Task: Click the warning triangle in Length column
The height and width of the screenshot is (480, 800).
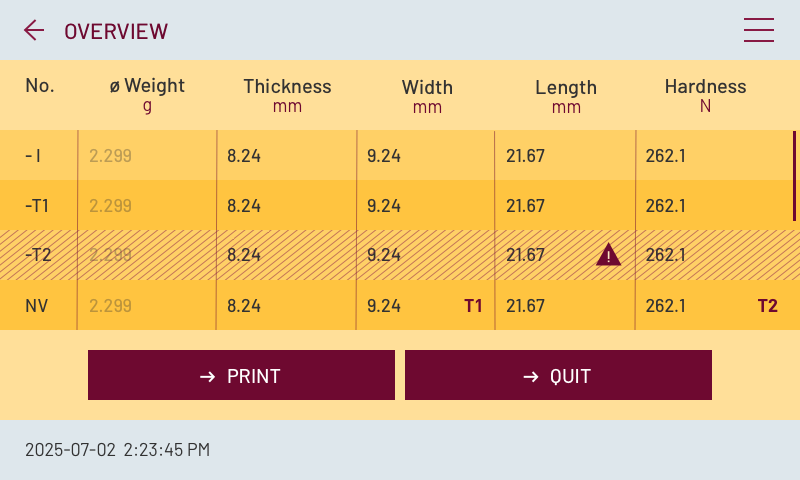Action: tap(608, 255)
